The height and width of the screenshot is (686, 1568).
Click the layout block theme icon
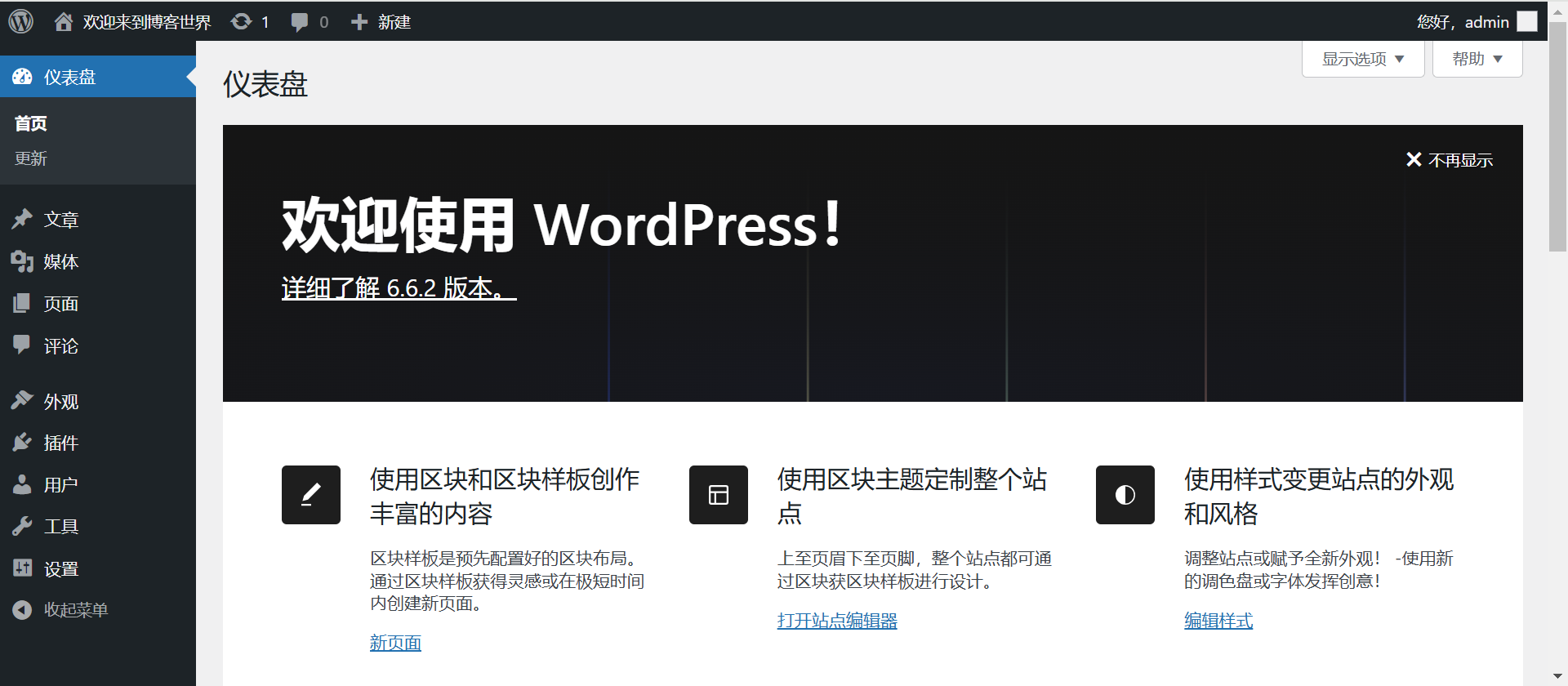[719, 495]
